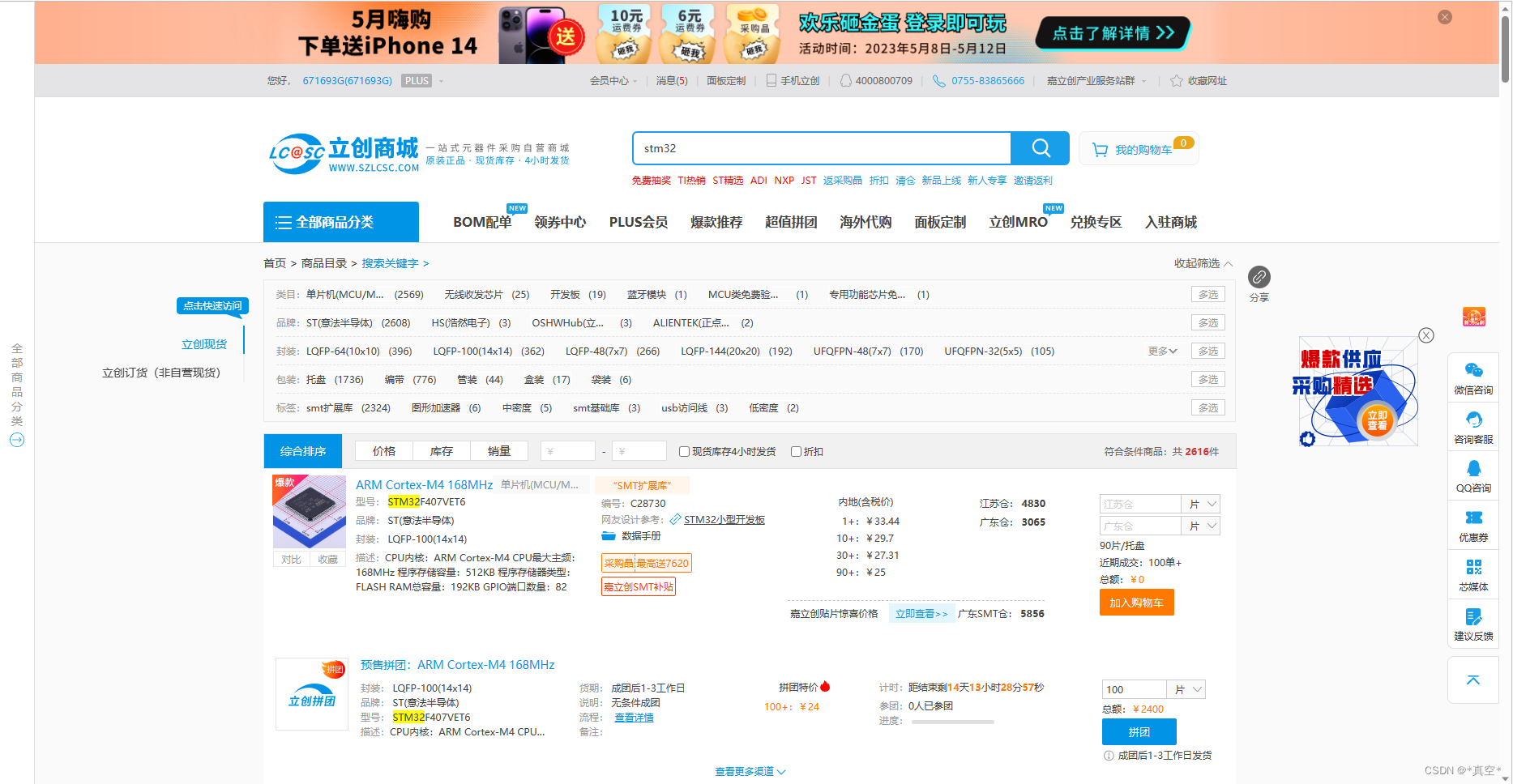Image resolution: width=1513 pixels, height=784 pixels.
Task: Click the group-buy progress bar
Action: [952, 722]
